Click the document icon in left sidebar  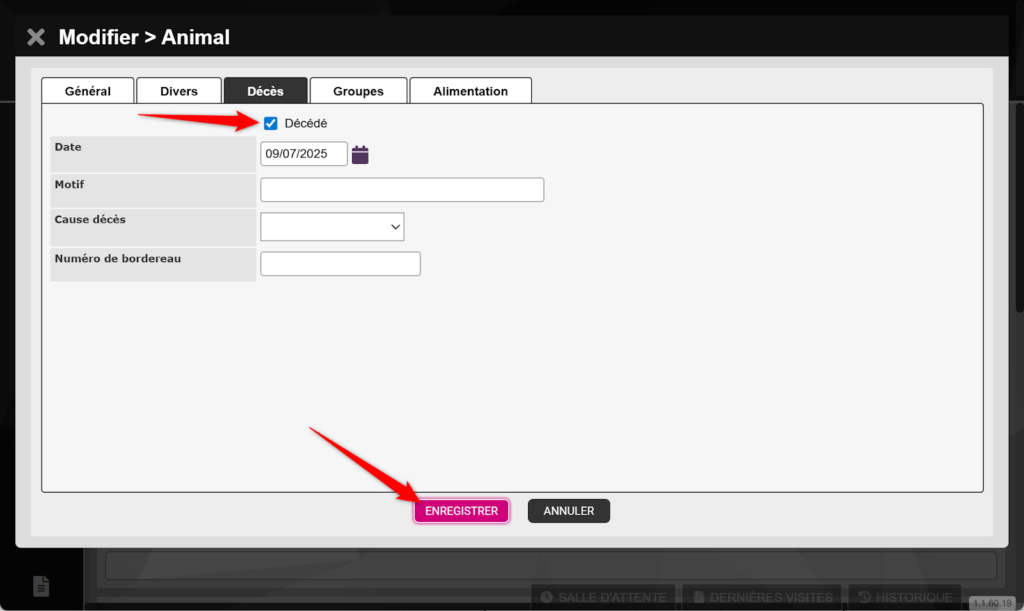pos(41,586)
